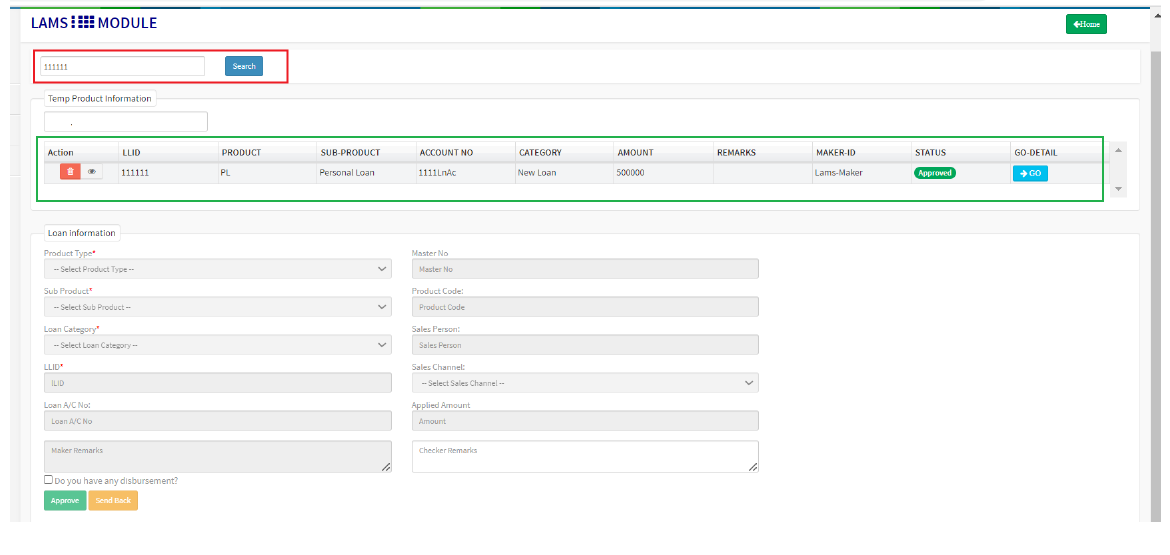Screen dimensions: 1170x555
Task: Expand the Sales Channel dropdown
Action: (x=585, y=383)
